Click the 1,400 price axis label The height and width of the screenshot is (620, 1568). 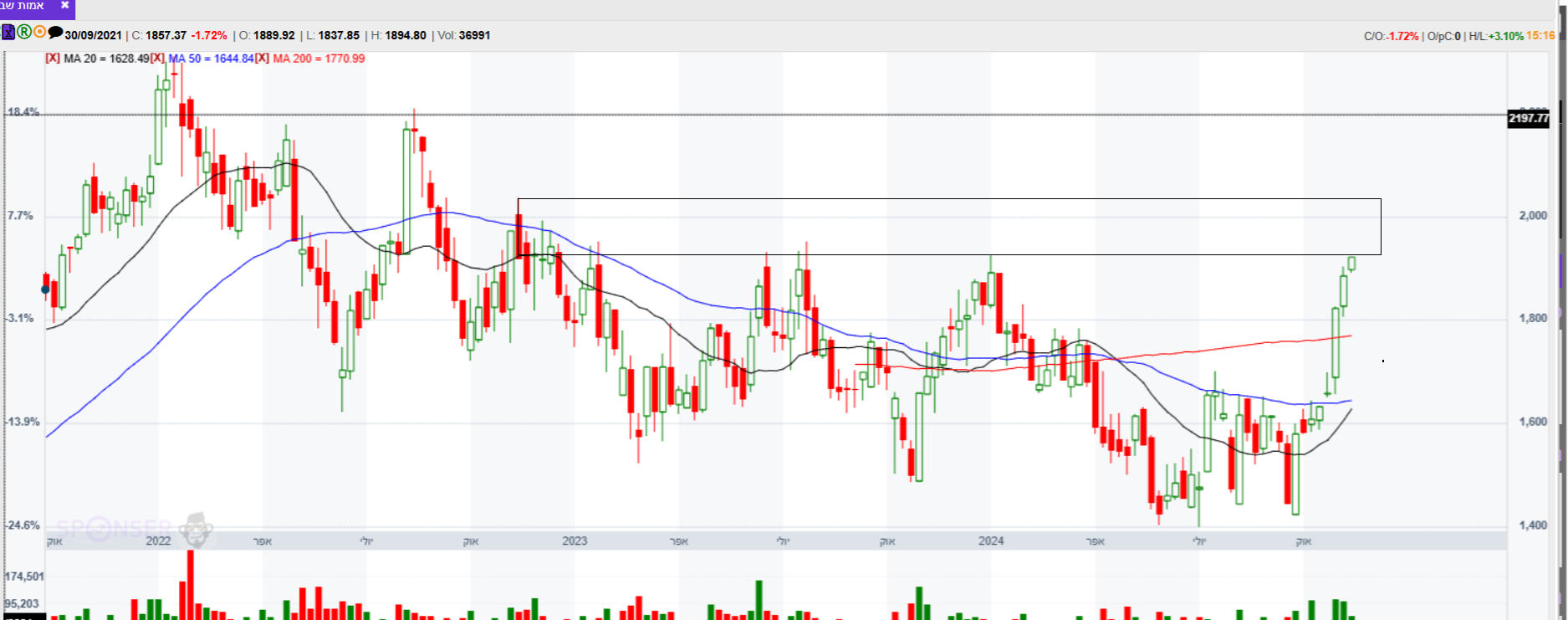(1533, 525)
